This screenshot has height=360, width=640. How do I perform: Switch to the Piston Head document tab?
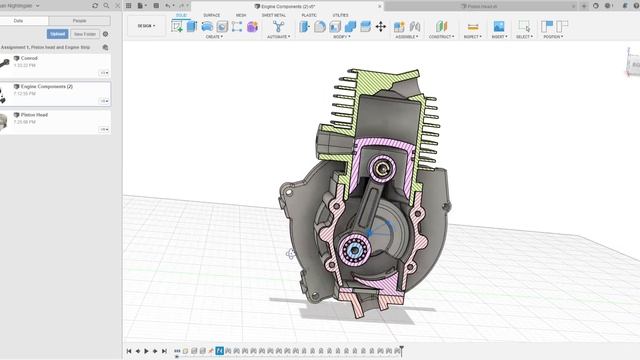pyautogui.click(x=481, y=6)
